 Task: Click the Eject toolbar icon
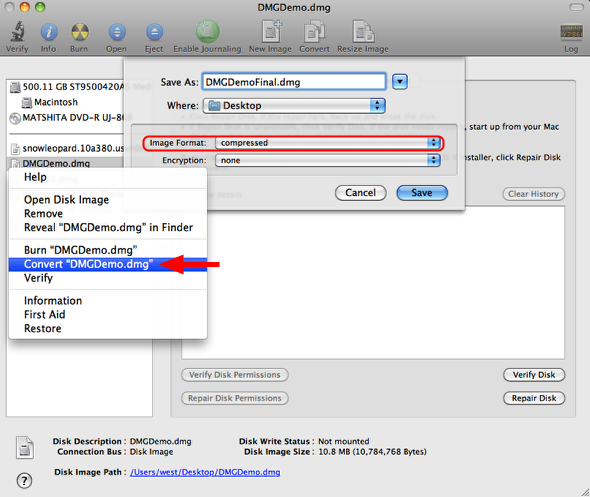154,32
